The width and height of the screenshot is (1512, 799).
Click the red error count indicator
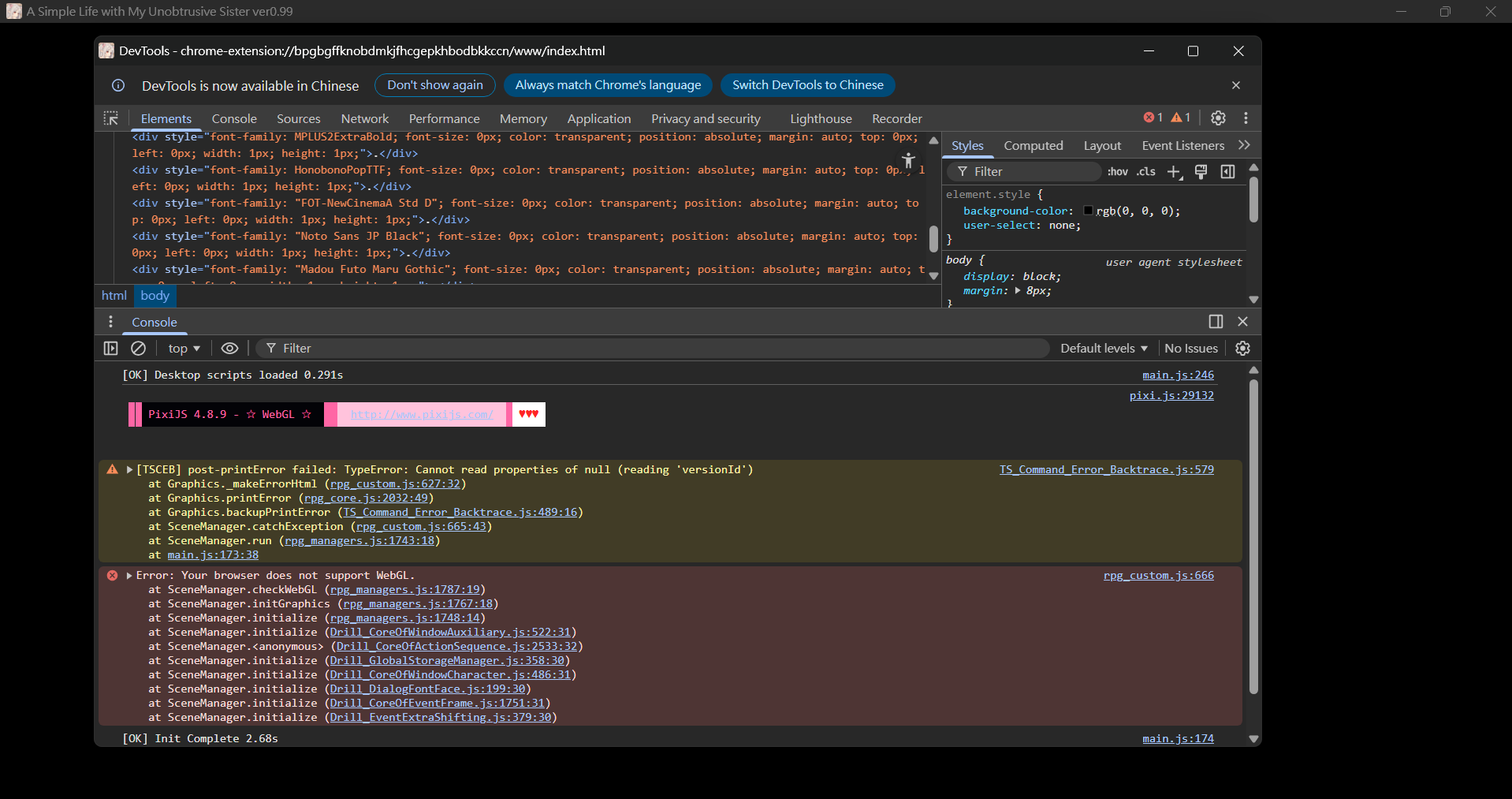(x=1153, y=118)
